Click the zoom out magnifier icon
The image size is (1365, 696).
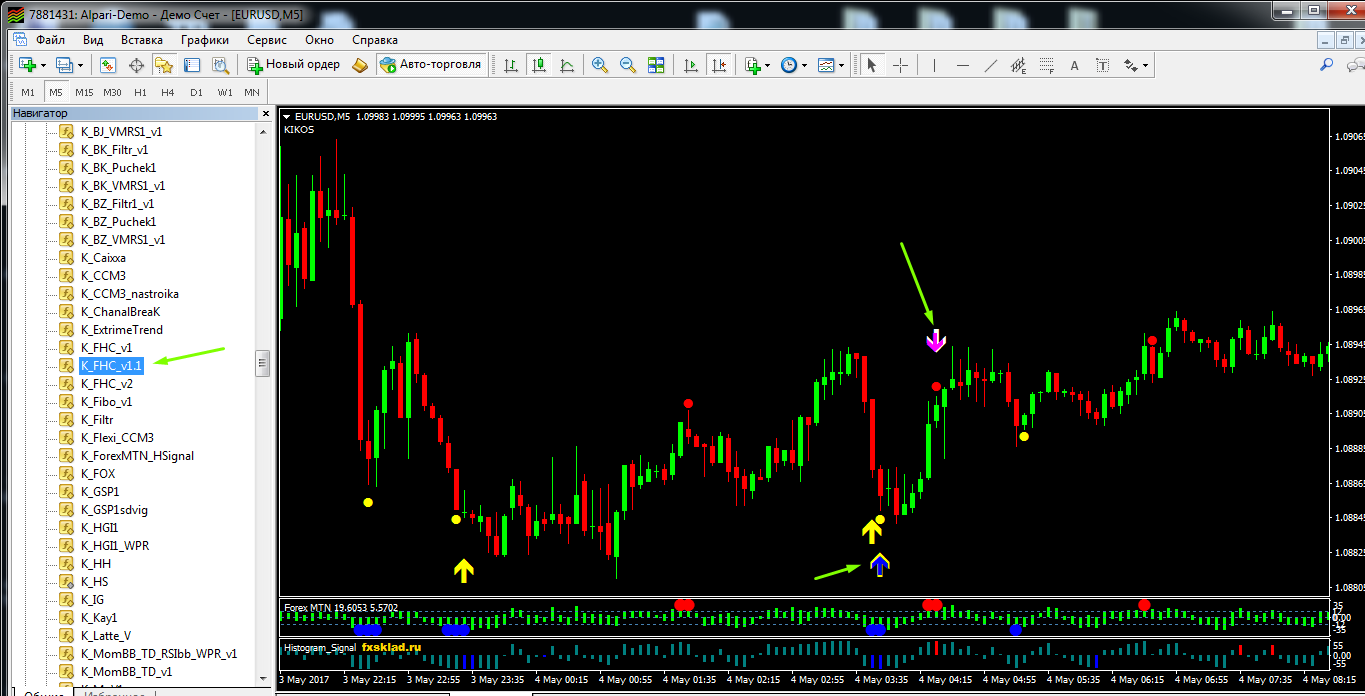pos(628,65)
